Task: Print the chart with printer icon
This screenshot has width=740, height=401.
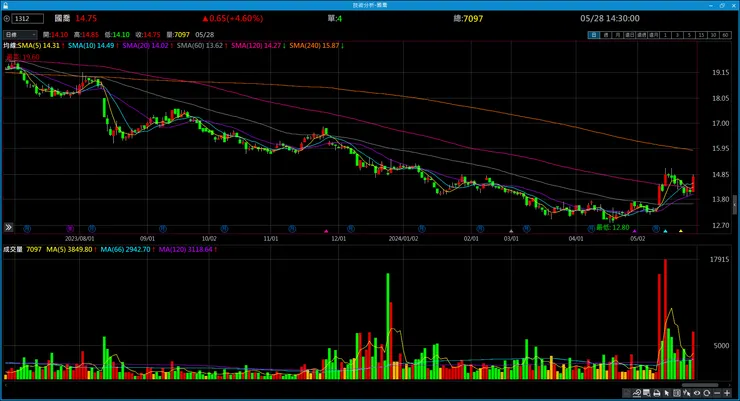Action: coord(657,393)
